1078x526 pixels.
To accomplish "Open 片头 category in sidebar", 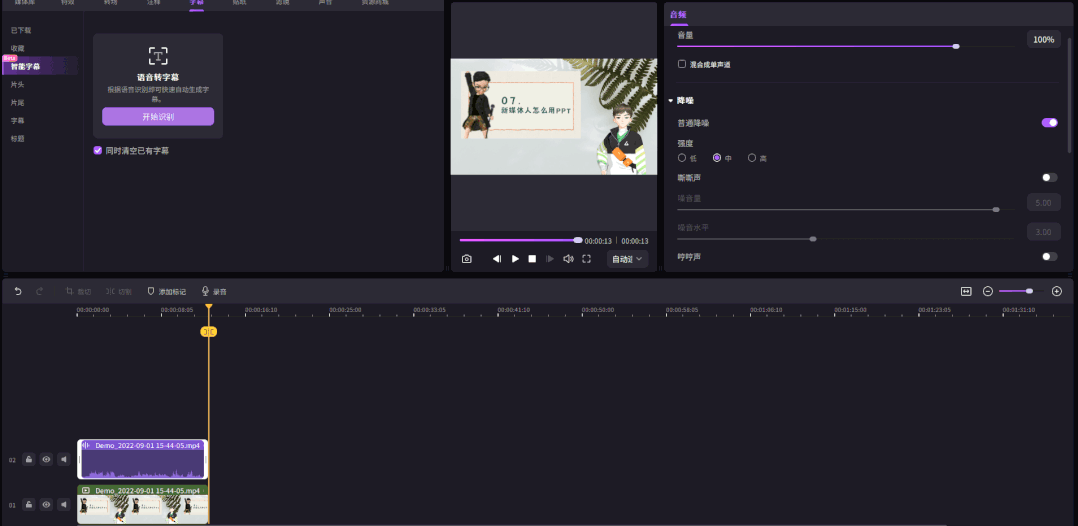I will point(17,85).
